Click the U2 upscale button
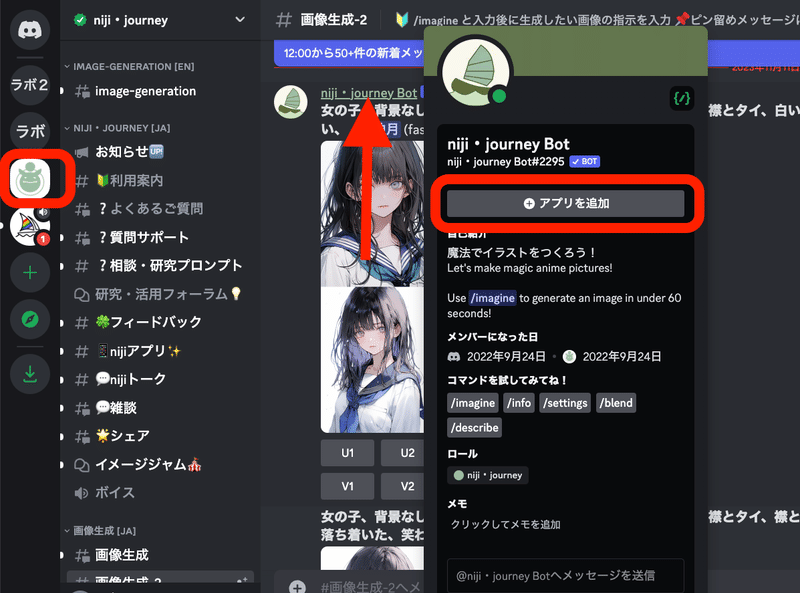The image size is (800, 593). pyautogui.click(x=403, y=453)
